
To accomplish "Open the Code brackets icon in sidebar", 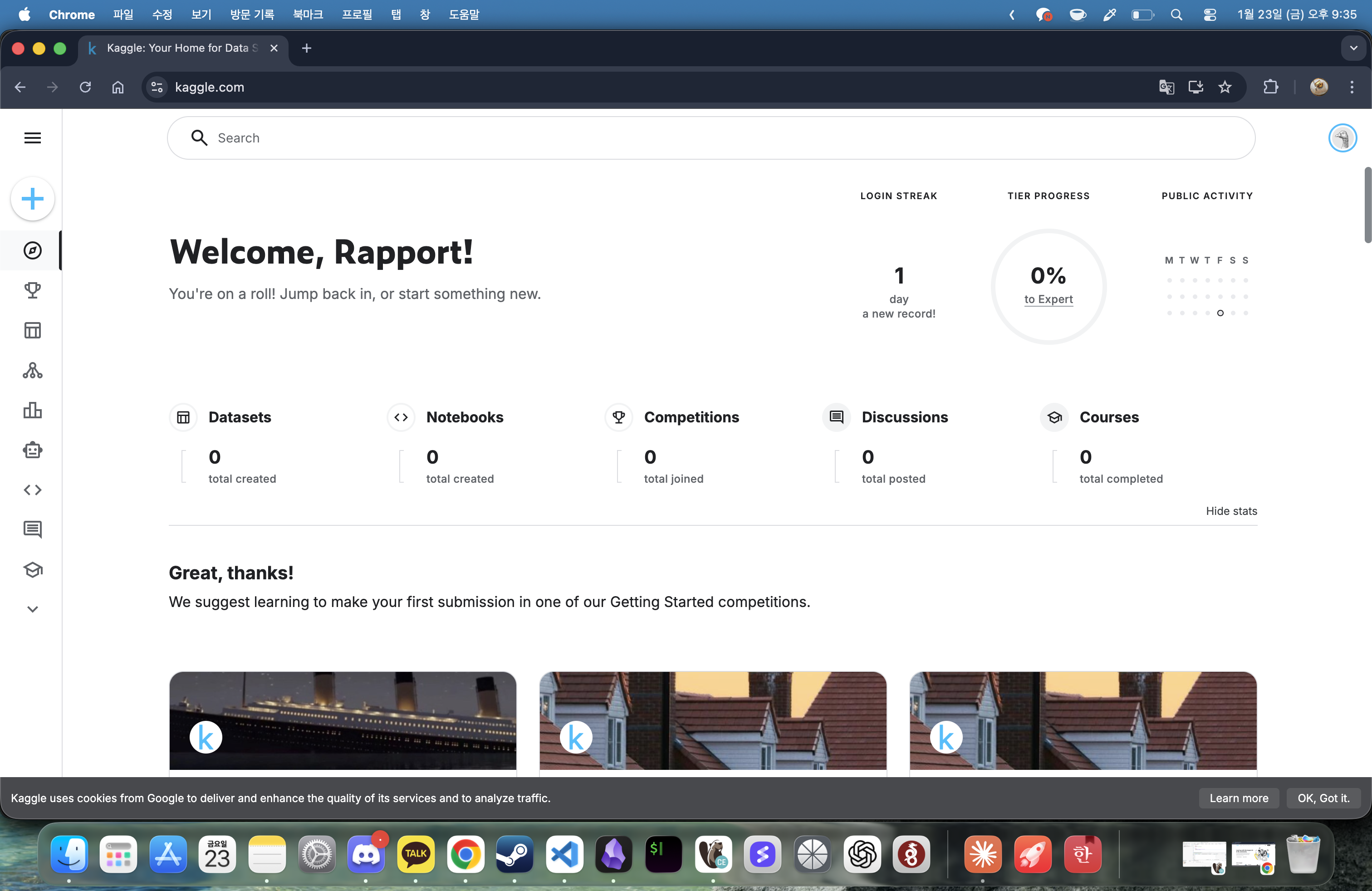I will [x=32, y=490].
